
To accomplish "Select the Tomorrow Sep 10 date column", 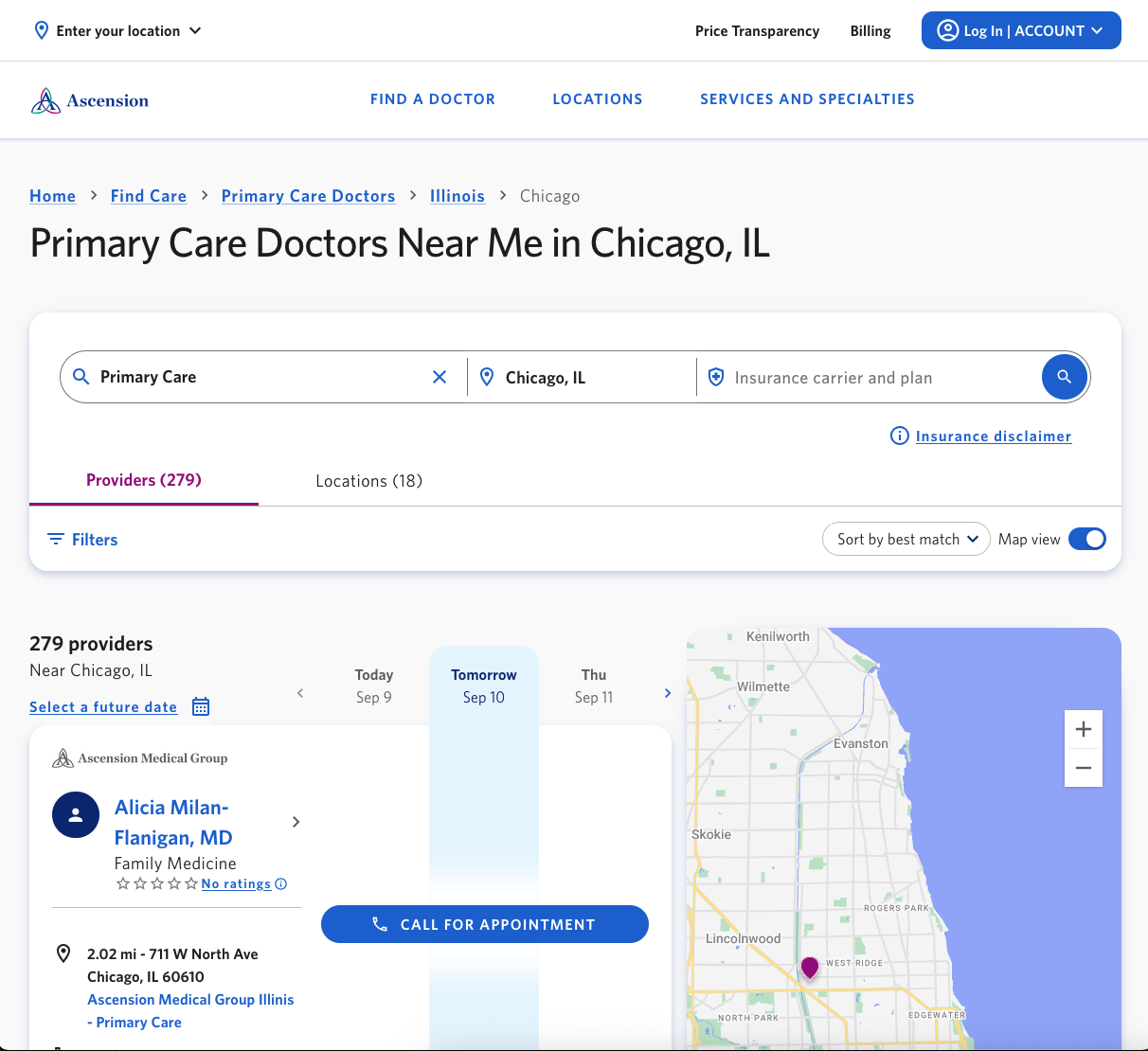I will (484, 686).
